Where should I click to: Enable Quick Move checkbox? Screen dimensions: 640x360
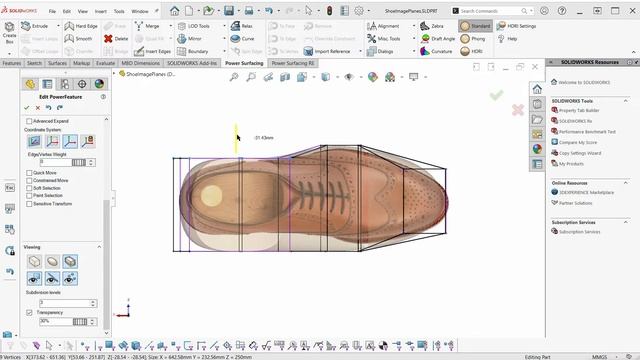[x=29, y=173]
